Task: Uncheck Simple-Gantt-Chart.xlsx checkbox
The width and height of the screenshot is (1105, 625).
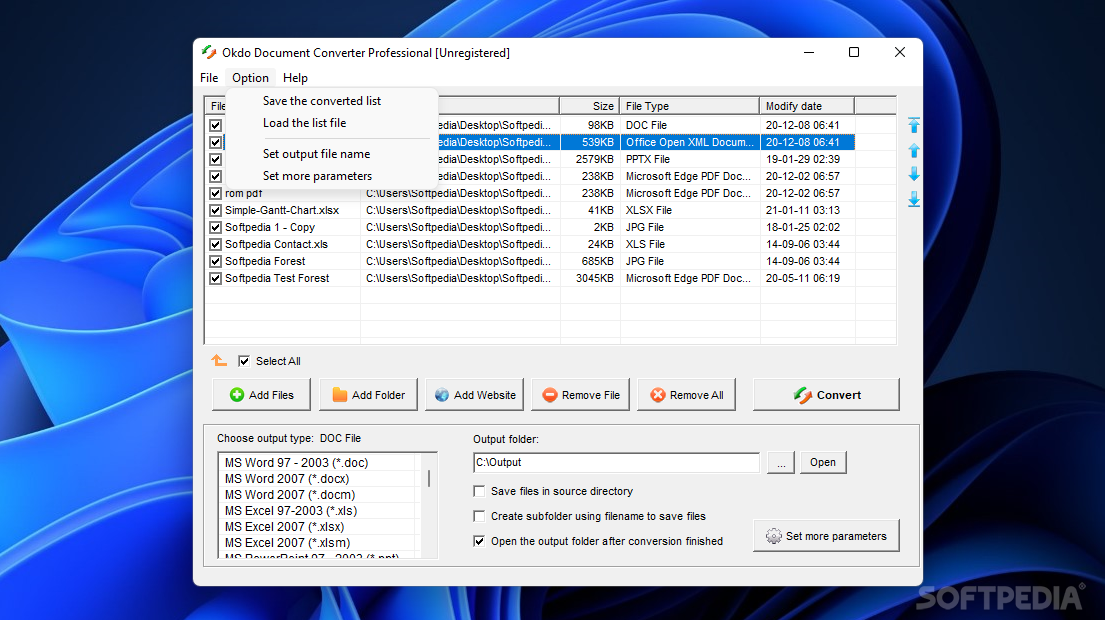Action: click(x=216, y=210)
